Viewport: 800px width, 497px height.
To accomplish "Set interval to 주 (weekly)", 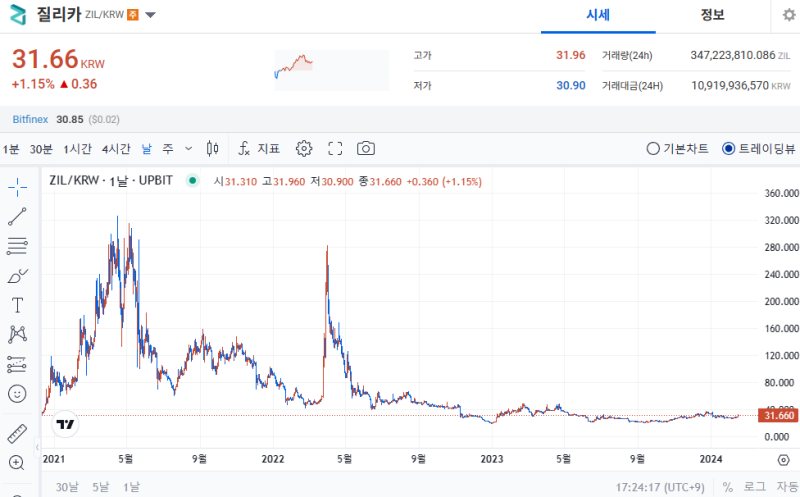I will tap(168, 149).
